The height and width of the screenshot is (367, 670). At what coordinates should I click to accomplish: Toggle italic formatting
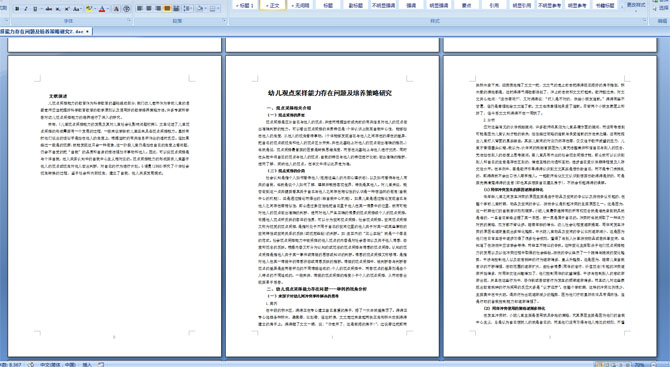26,9
